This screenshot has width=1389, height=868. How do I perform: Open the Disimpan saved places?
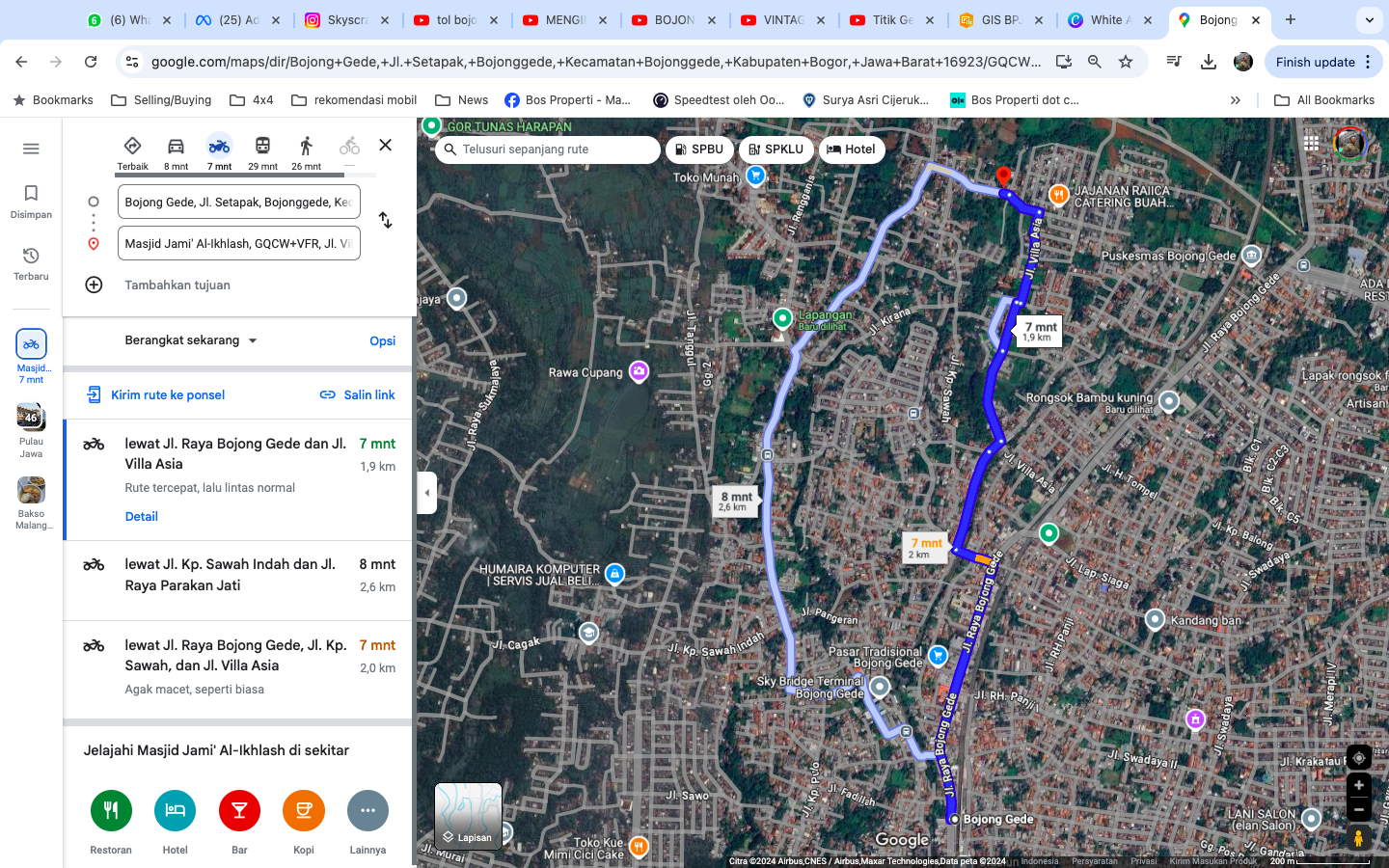click(31, 202)
